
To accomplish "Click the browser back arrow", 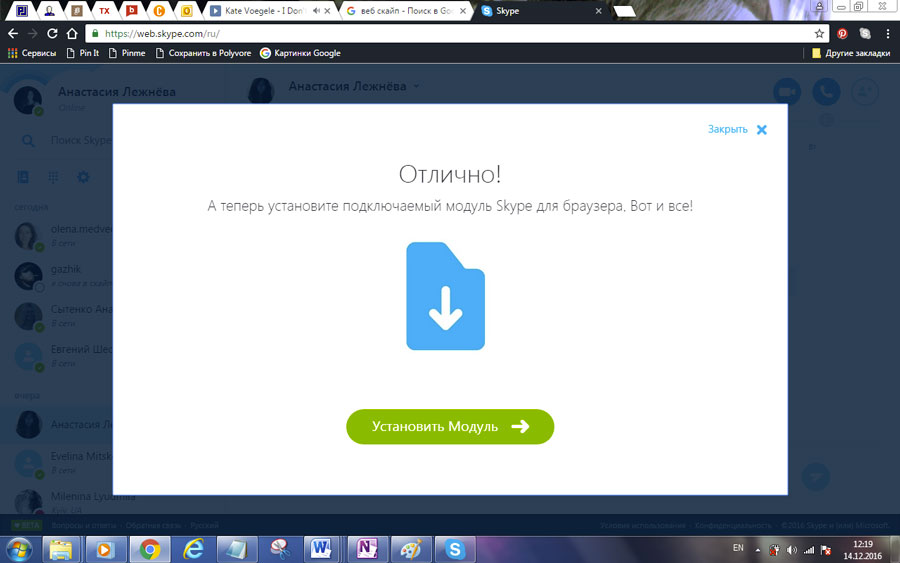I will [13, 33].
